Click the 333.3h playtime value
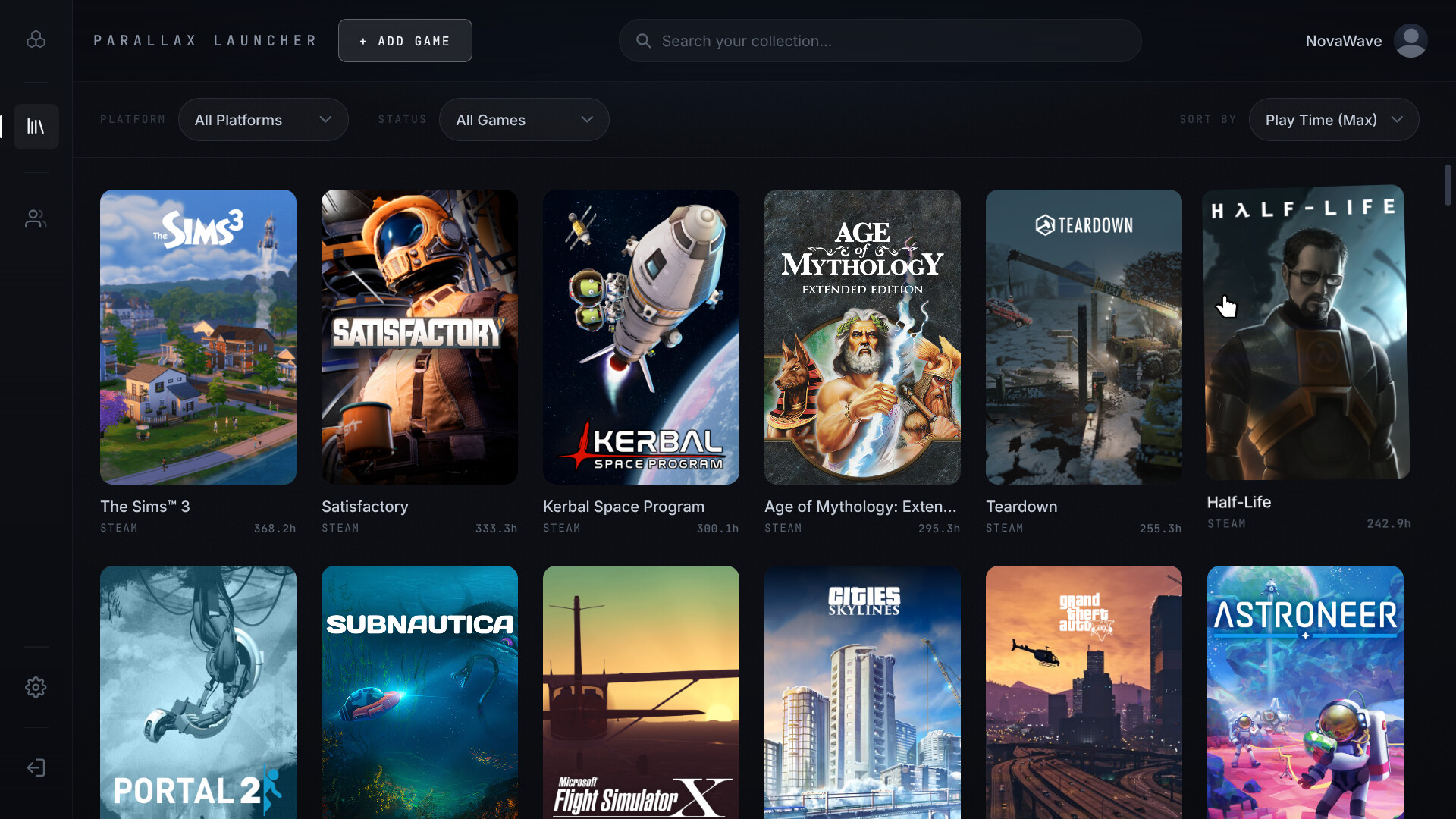This screenshot has height=819, width=1456. pos(496,529)
